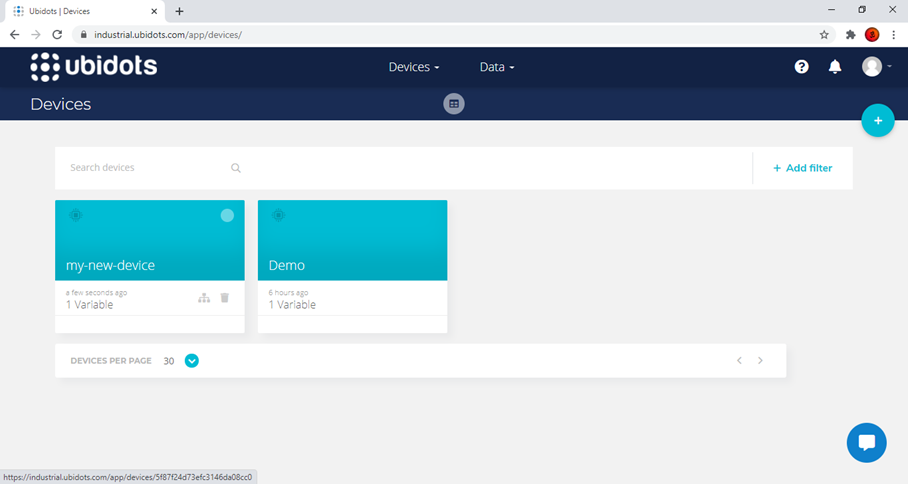Go forward in the browser
Viewport: 908px width, 484px height.
(x=36, y=35)
